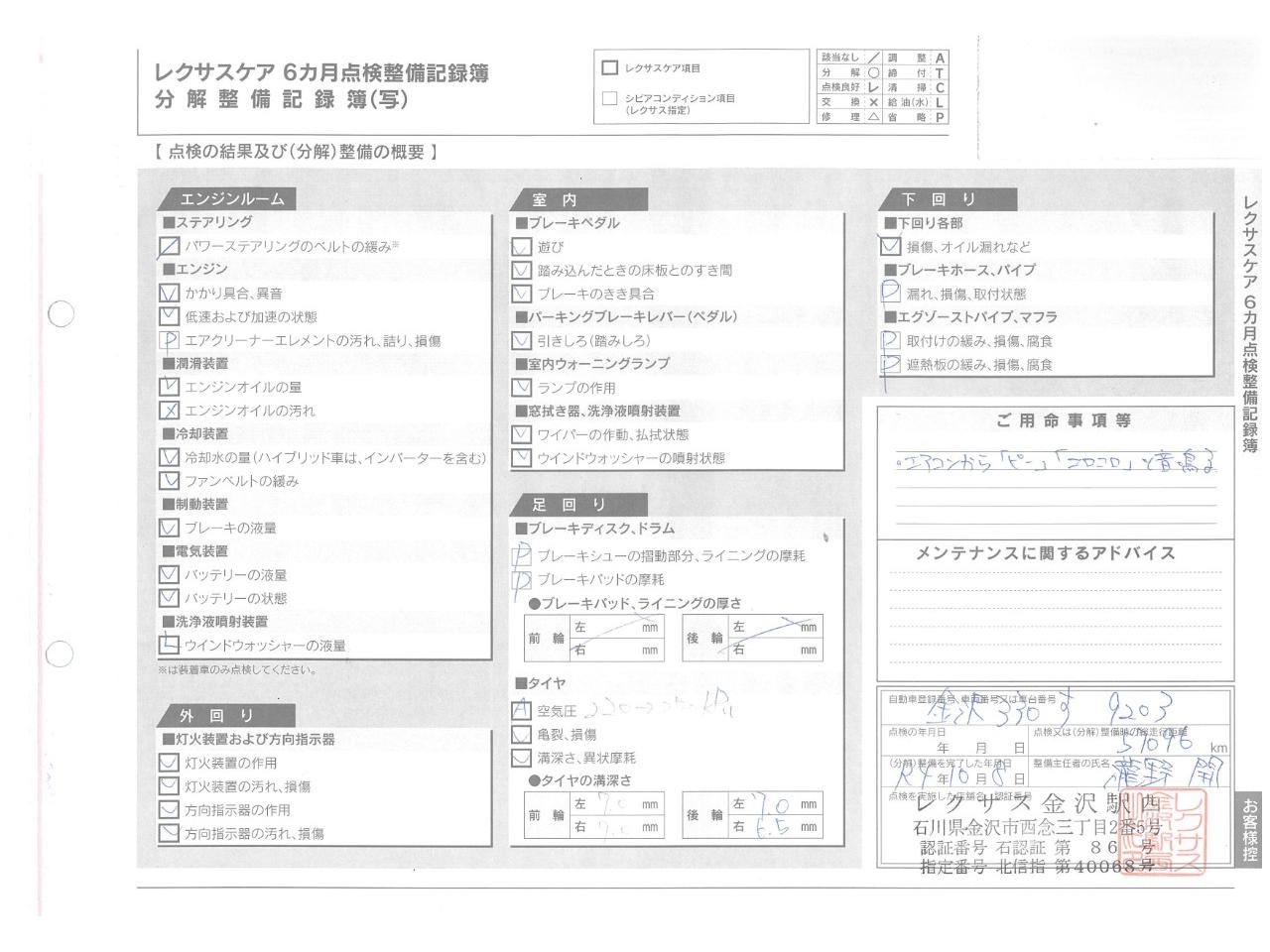Click the maintenance completion date field

954,774
